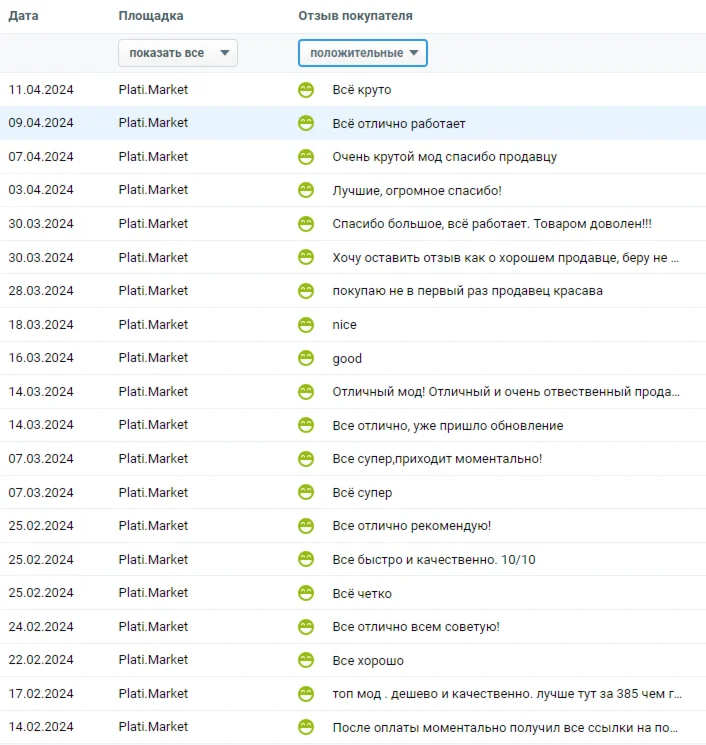The width and height of the screenshot is (706, 745).
Task: Click smiley icon beside 'Всё отлично работает'
Action: click(x=306, y=123)
